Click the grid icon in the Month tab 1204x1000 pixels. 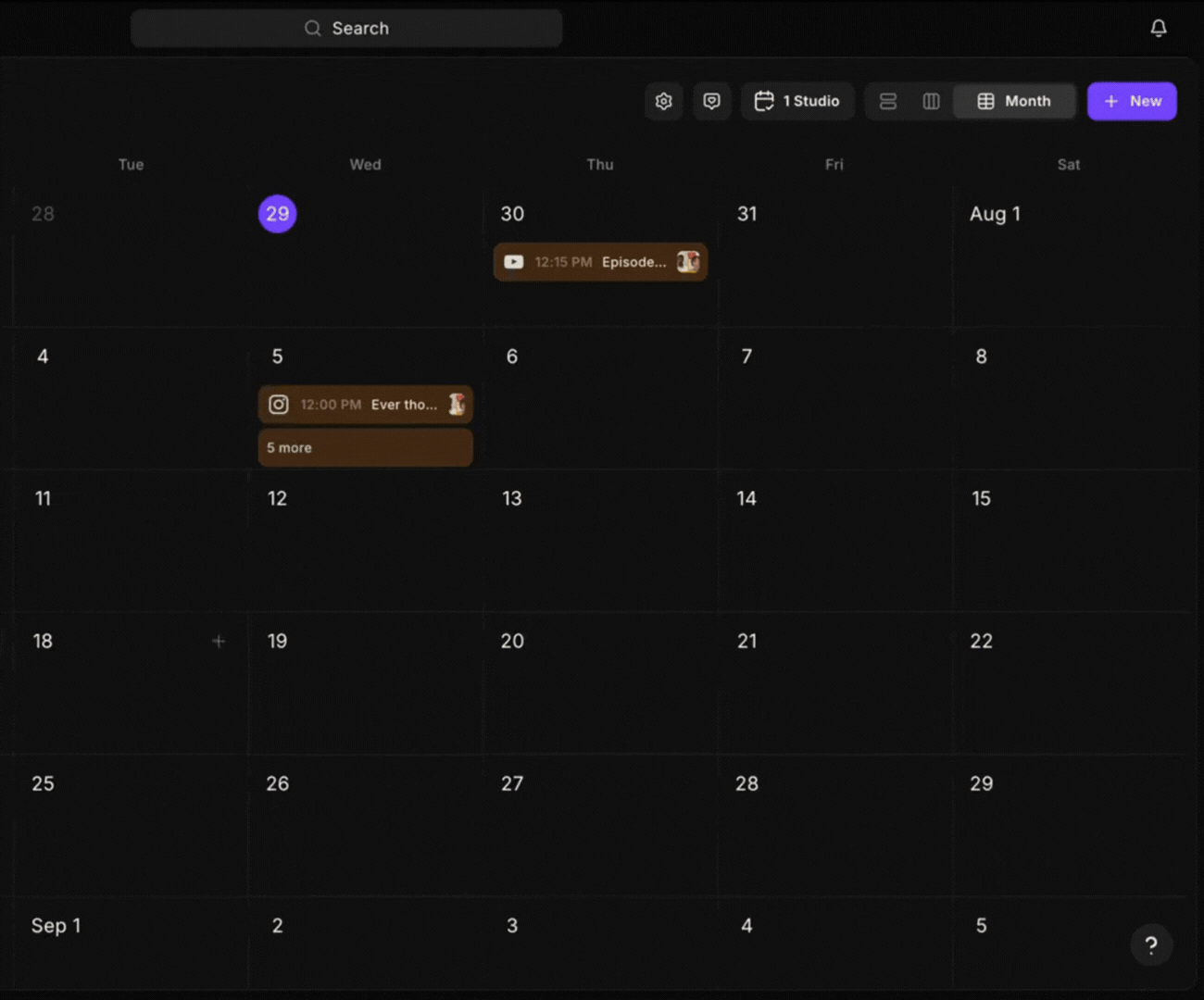coord(985,101)
